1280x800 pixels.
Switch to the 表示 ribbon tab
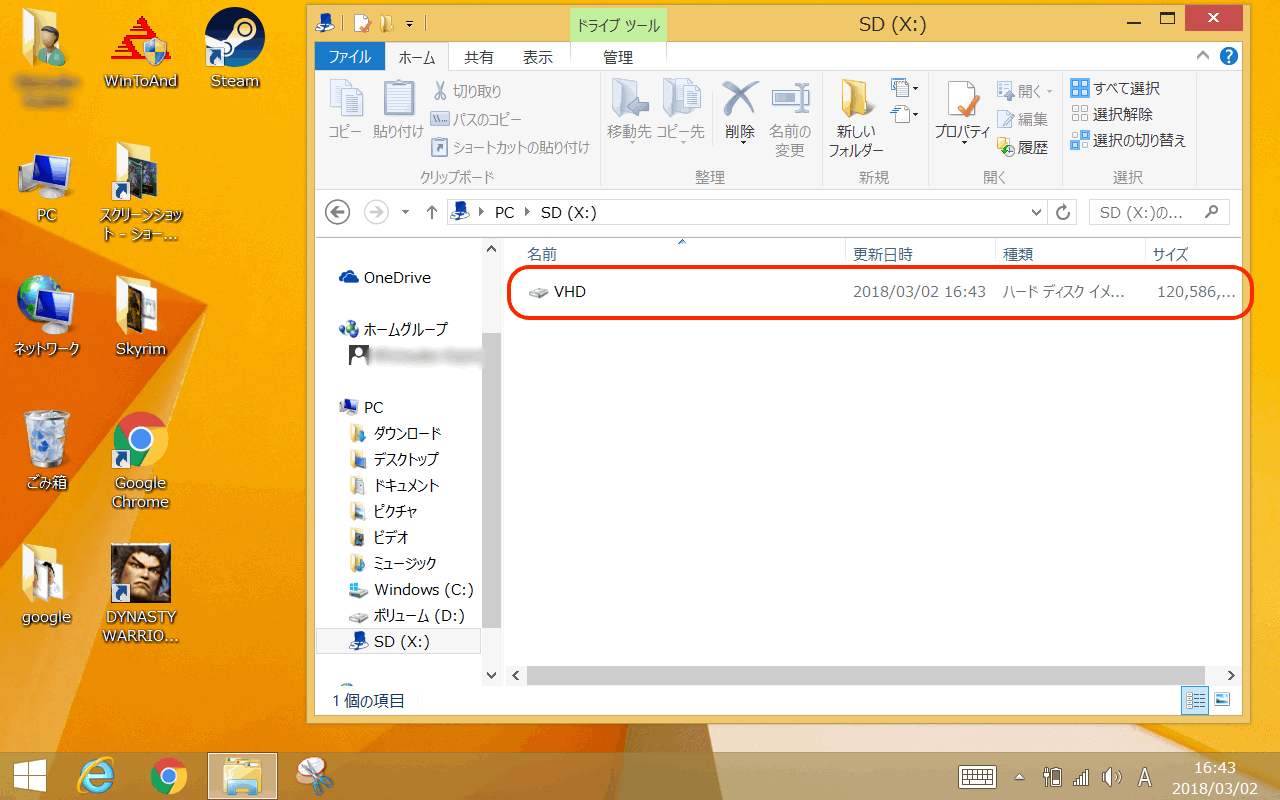point(538,57)
